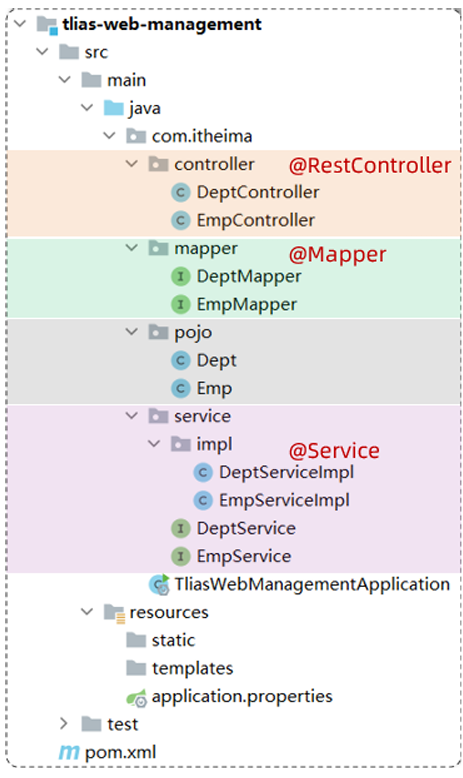Collapse the pojo package chevron

[132, 331]
